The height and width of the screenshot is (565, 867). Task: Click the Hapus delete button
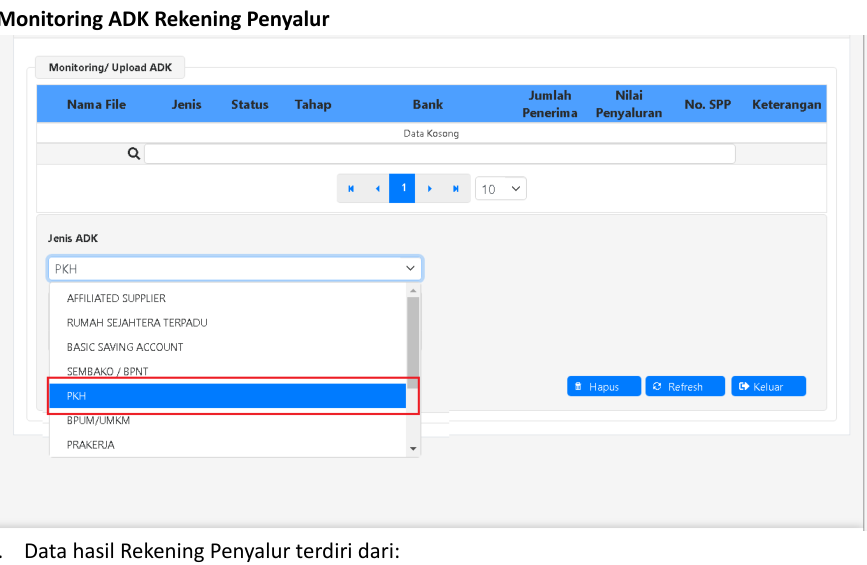(x=603, y=387)
